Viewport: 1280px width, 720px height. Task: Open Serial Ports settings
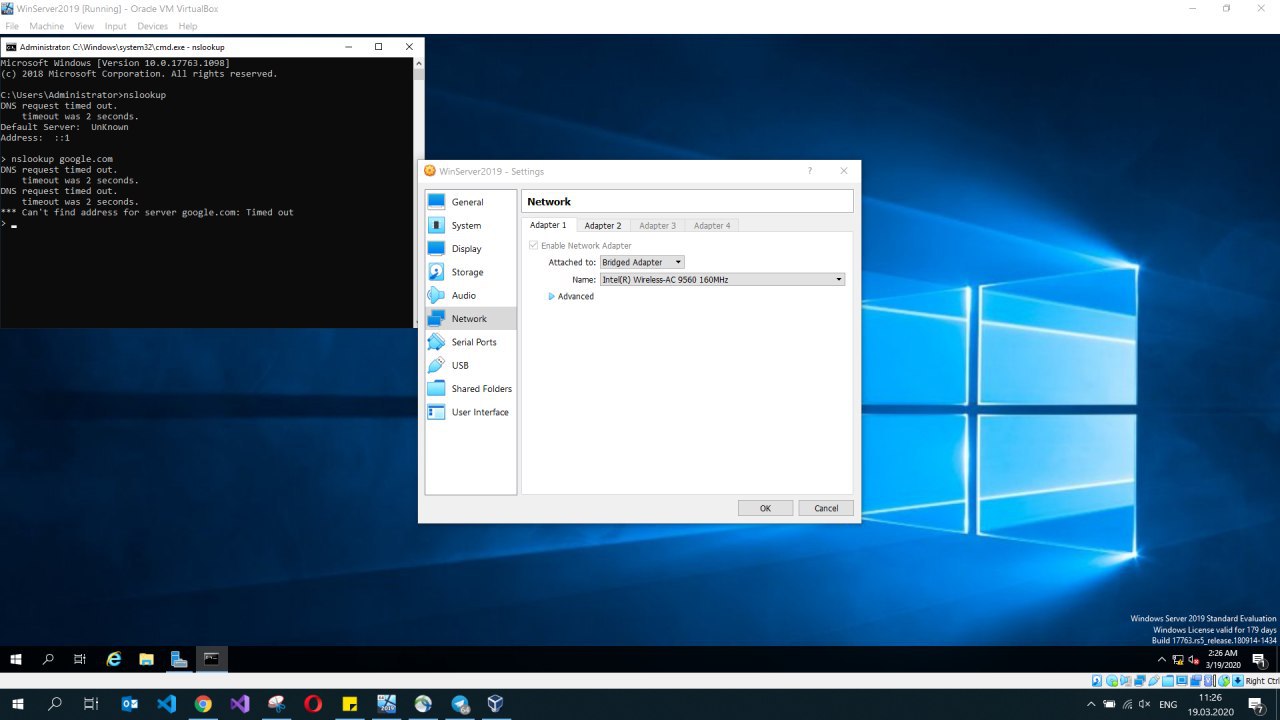point(470,342)
